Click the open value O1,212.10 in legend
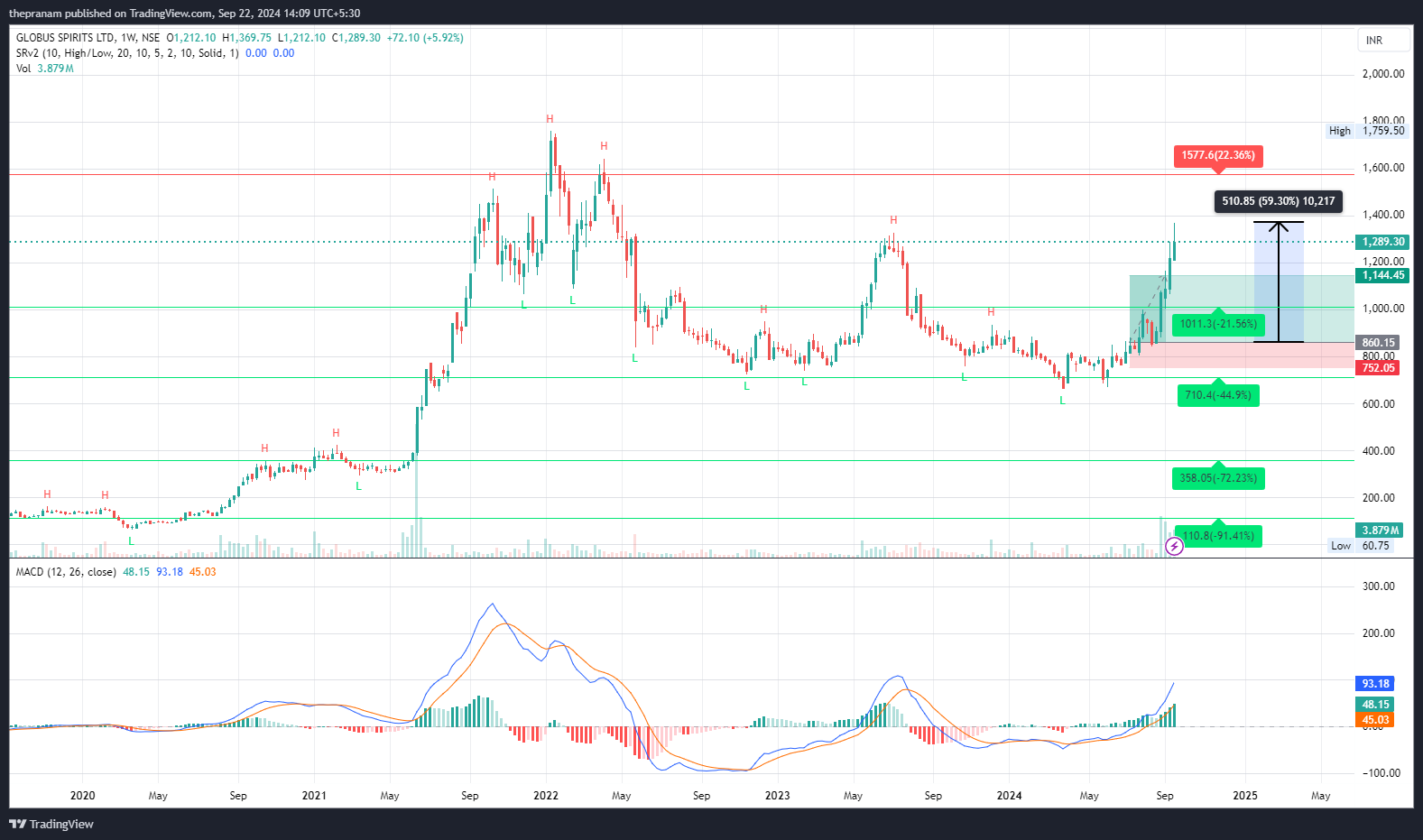The height and width of the screenshot is (840, 1423). tap(191, 38)
